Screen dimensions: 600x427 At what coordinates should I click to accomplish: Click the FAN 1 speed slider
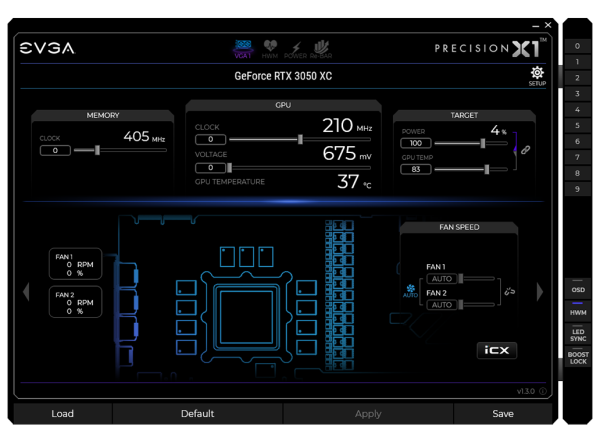point(477,279)
